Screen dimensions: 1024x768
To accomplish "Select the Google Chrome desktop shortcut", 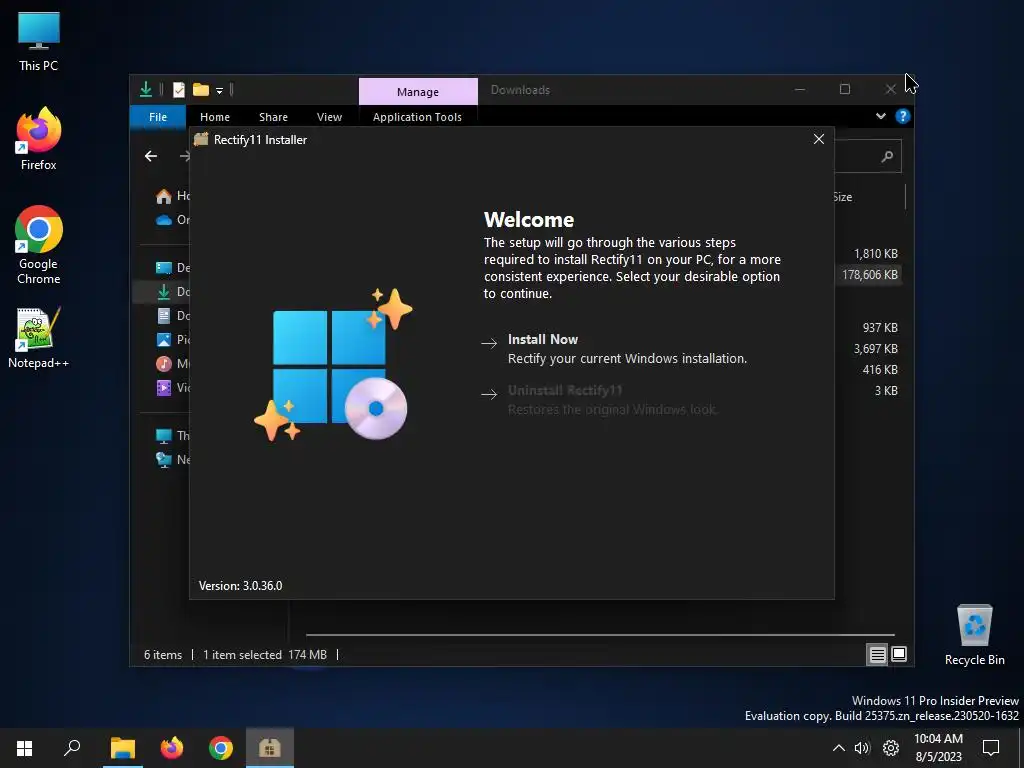I will [39, 245].
